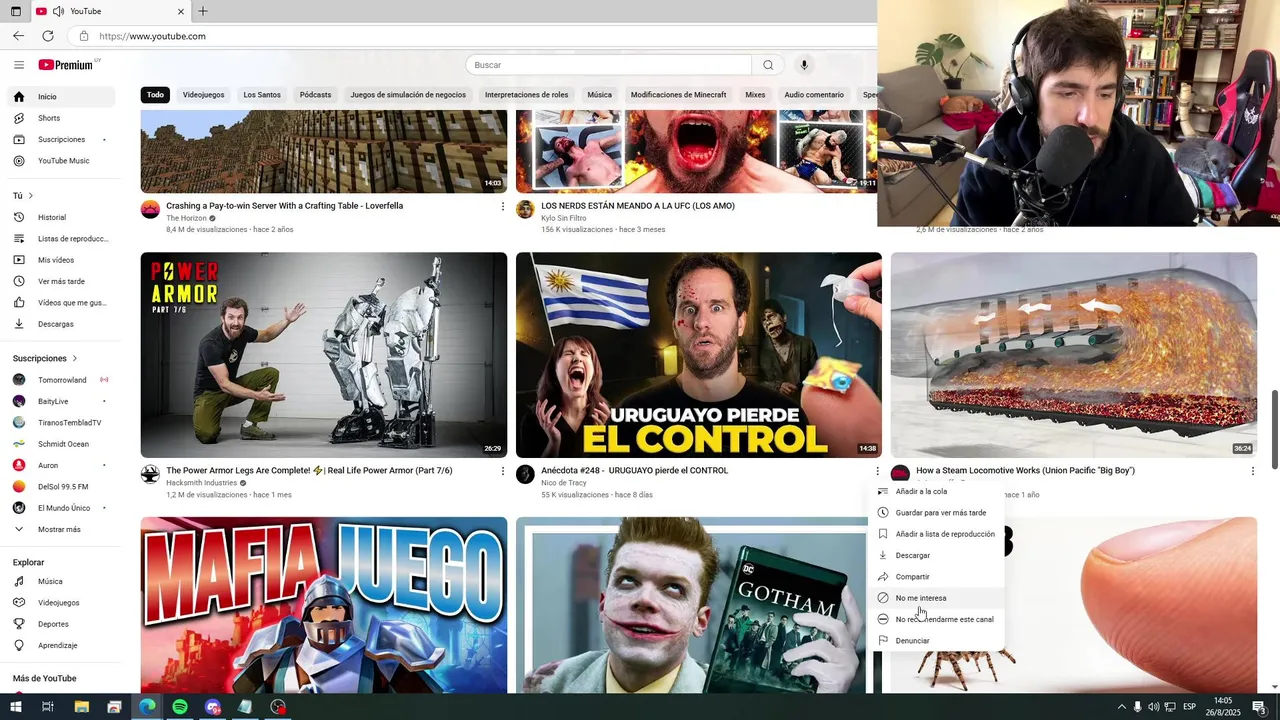Open Ver más tarde sidebar item
This screenshot has width=1280, height=720.
point(61,281)
